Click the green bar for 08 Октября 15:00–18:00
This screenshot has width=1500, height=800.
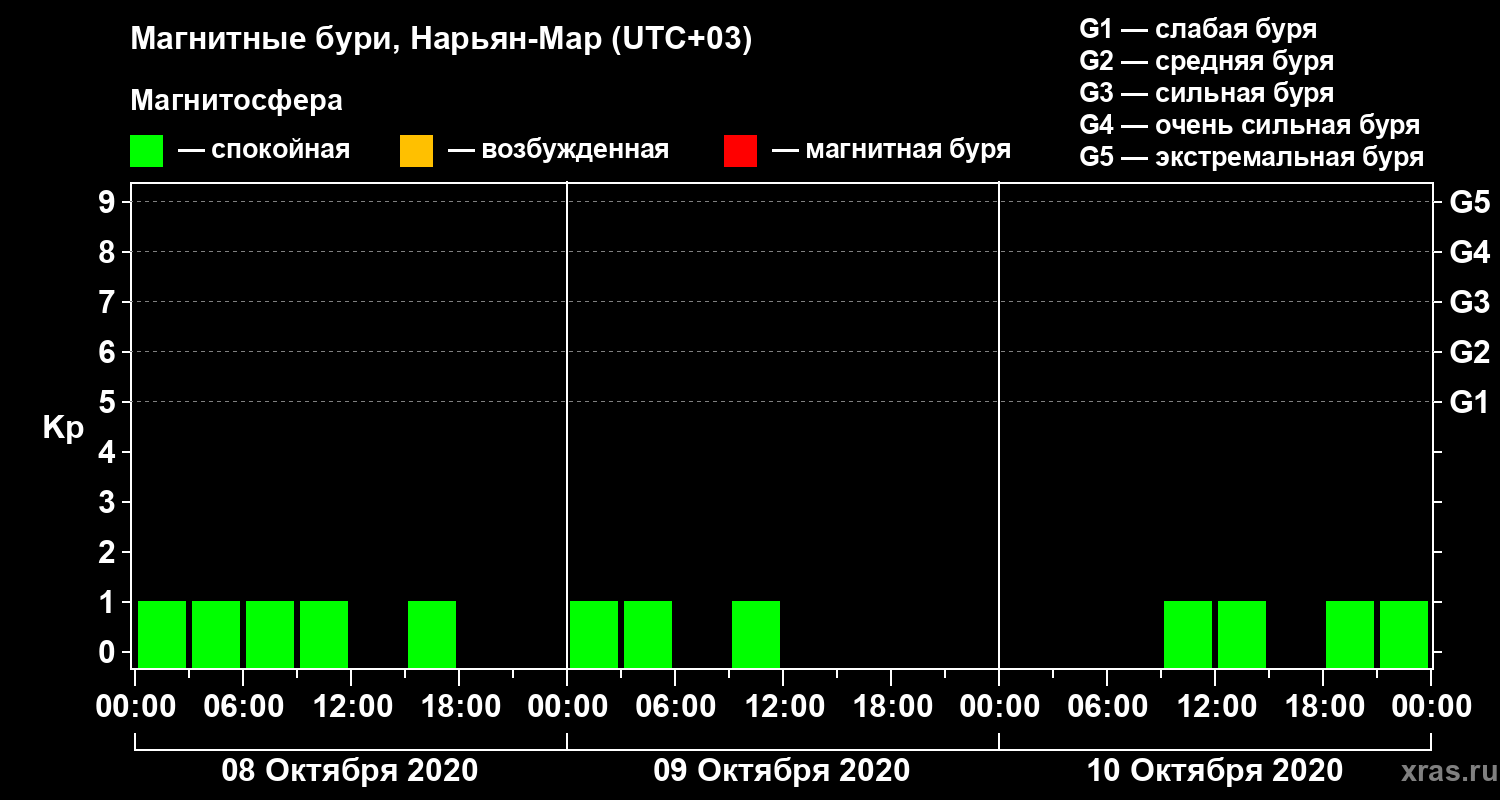tap(432, 634)
